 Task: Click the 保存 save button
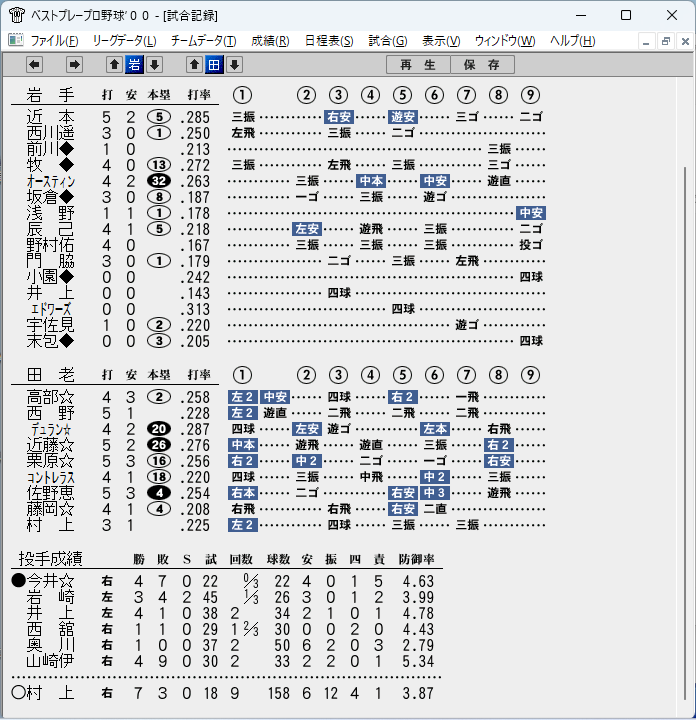[482, 65]
